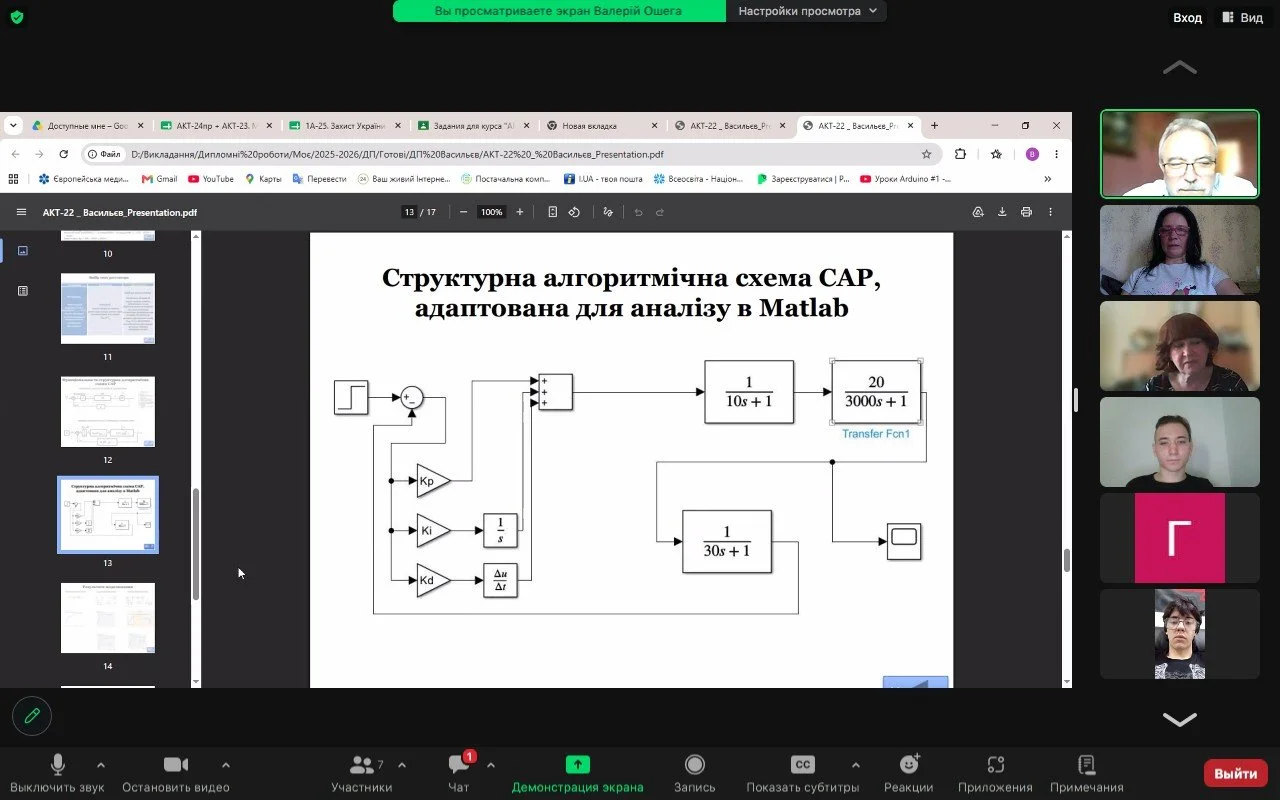Click the 100% zoom level field

491,212
